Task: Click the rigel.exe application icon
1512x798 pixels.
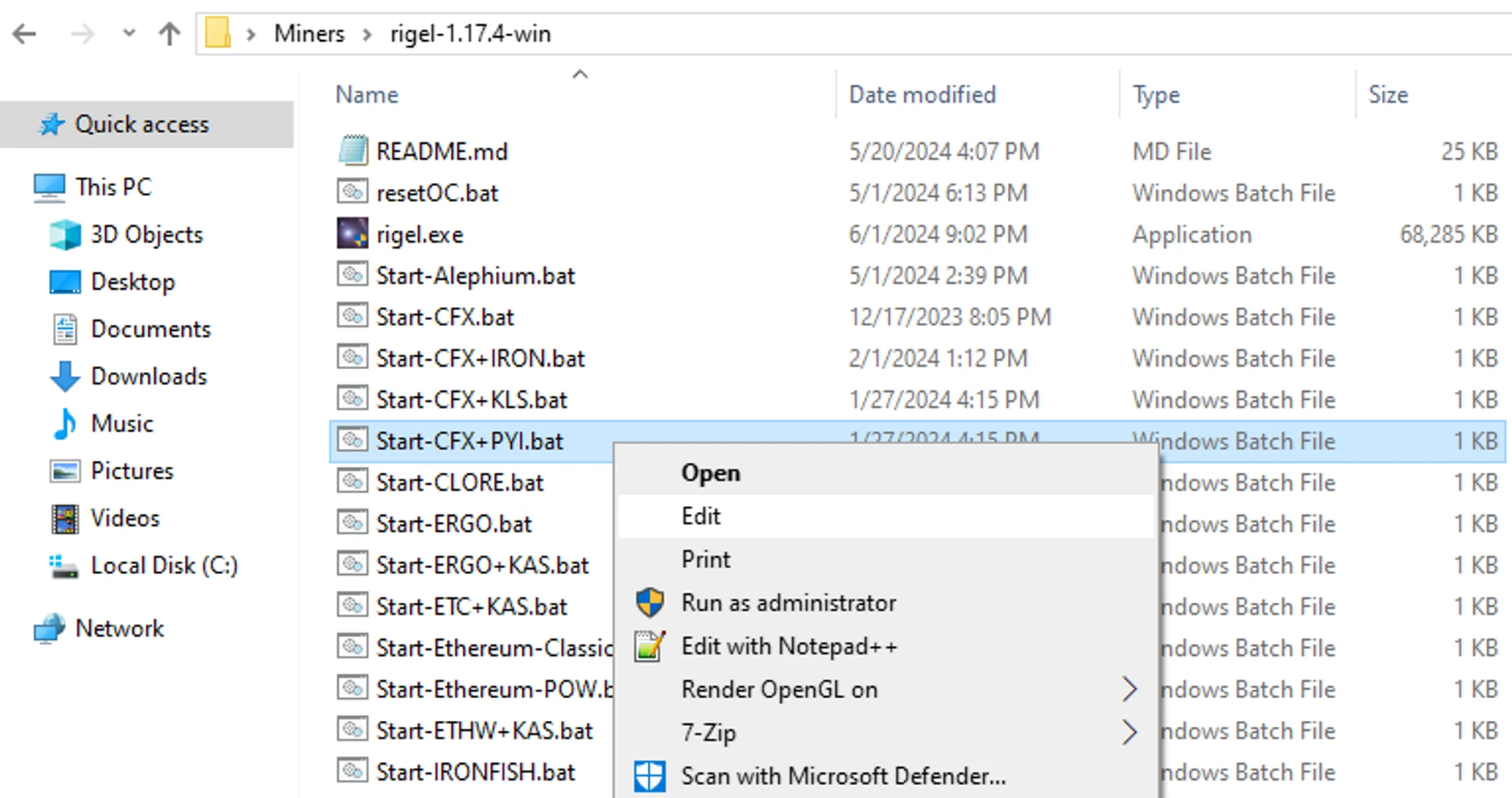Action: click(352, 234)
